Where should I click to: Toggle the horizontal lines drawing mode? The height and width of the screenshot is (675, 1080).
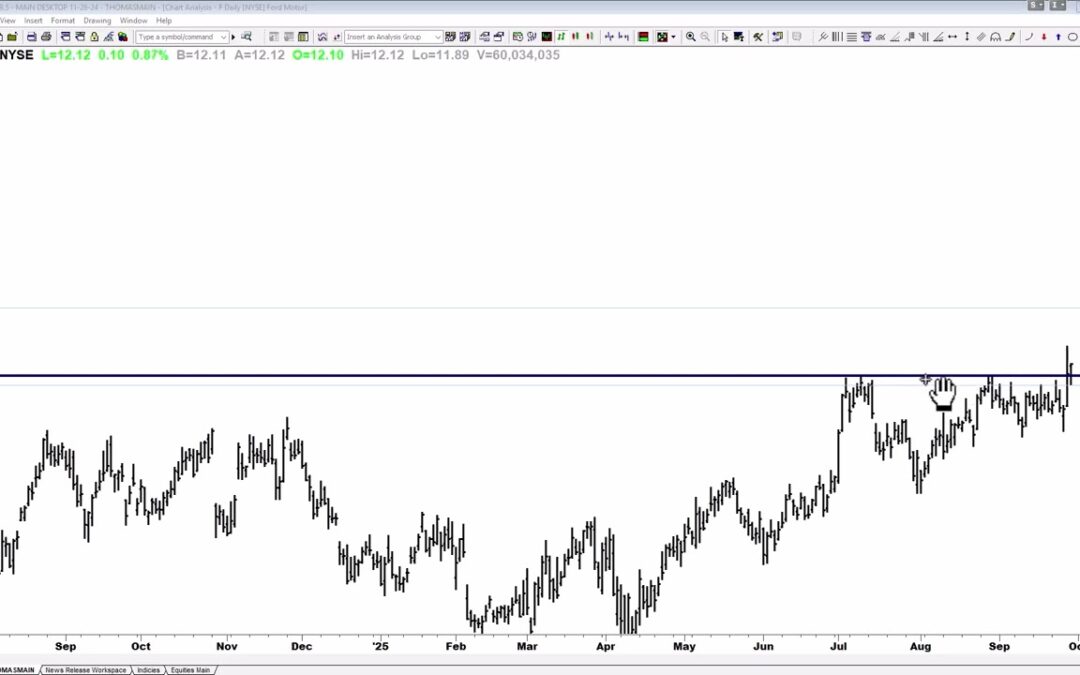[x=850, y=37]
